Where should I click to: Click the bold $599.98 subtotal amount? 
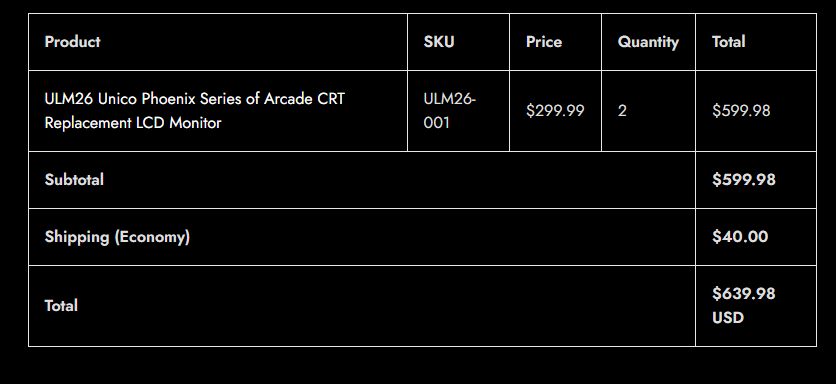click(744, 180)
